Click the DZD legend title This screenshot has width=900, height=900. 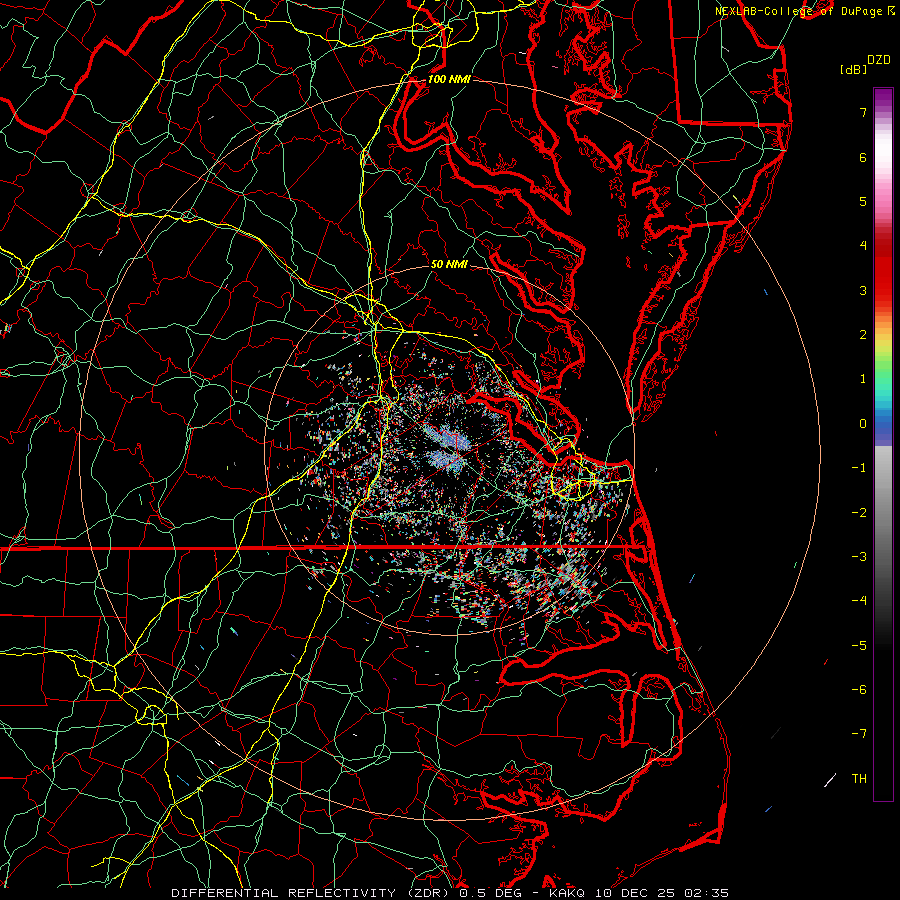879,60
